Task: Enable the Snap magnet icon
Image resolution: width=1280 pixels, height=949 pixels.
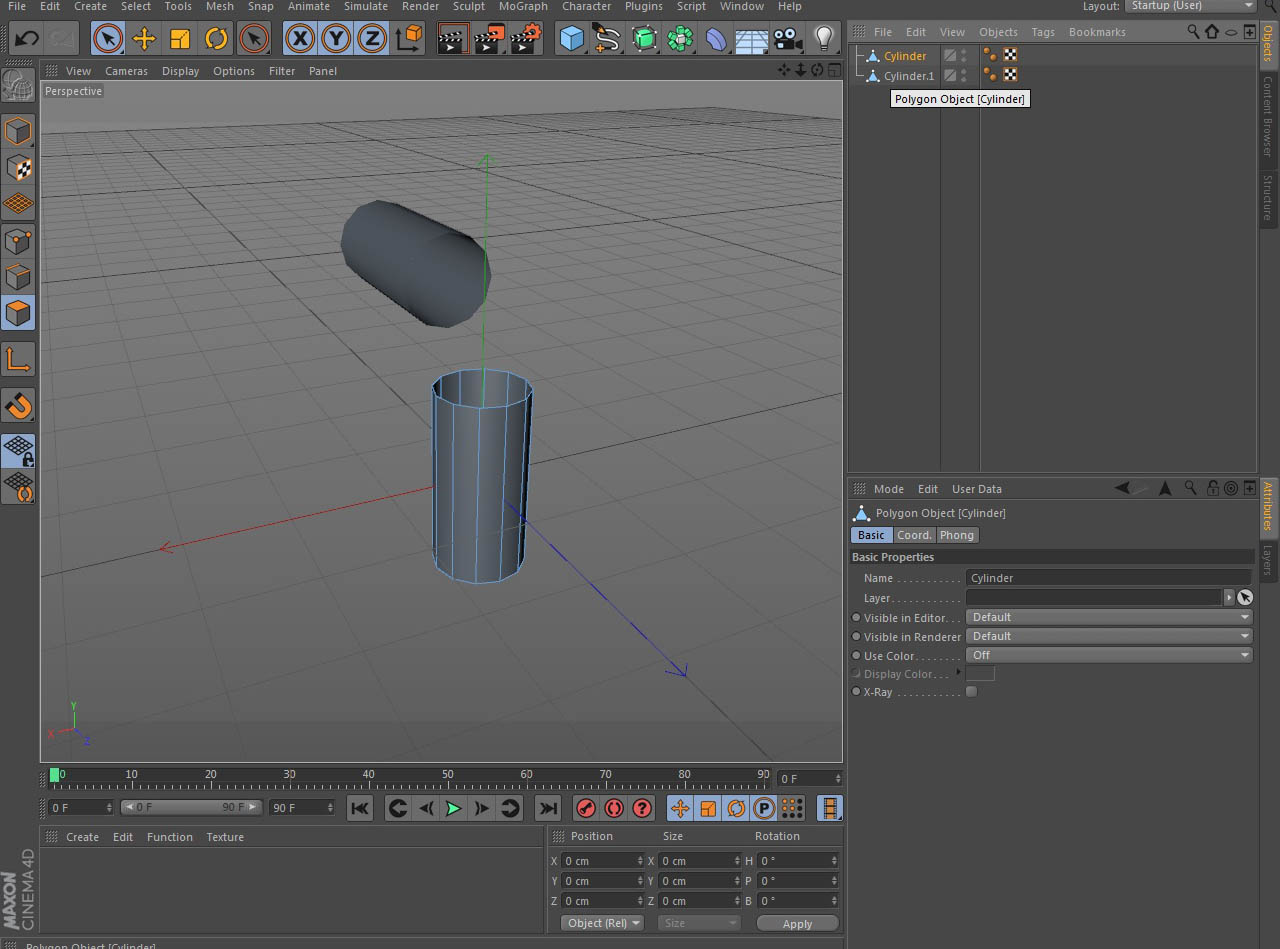Action: coord(18,406)
